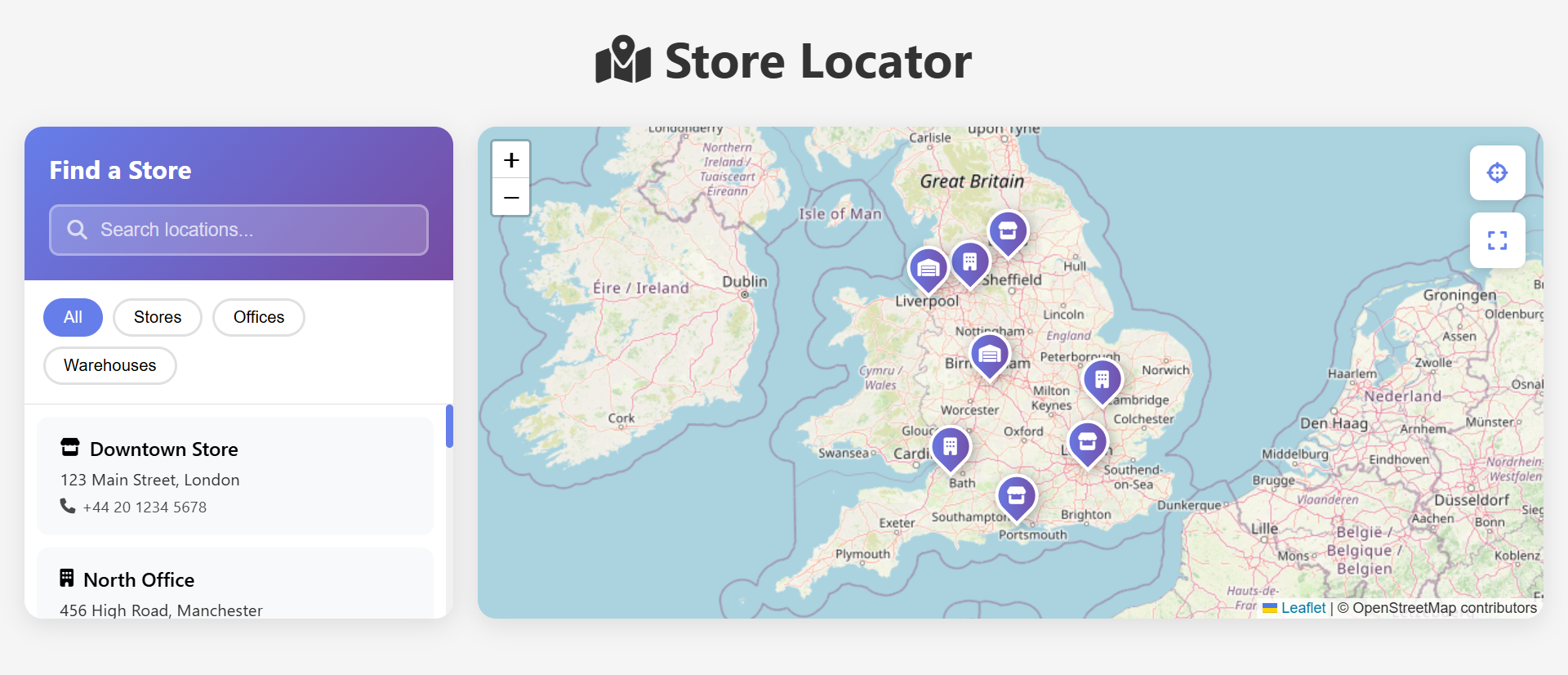The image size is (1568, 675).
Task: Open the Downtown Store card
Action: click(235, 476)
